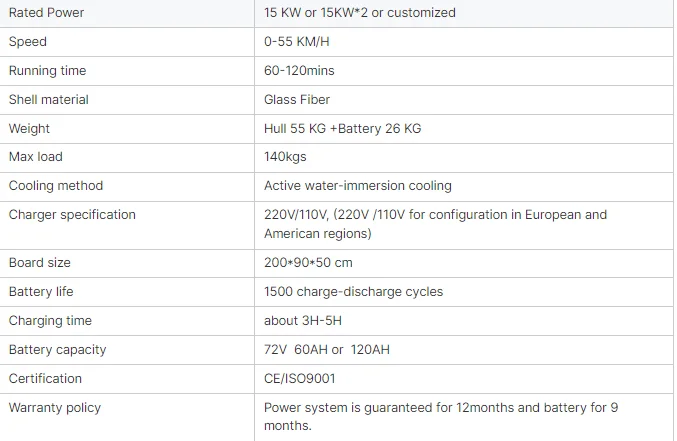Click the "Charging time" label
Screen dimensions: 677x441
click(x=50, y=321)
